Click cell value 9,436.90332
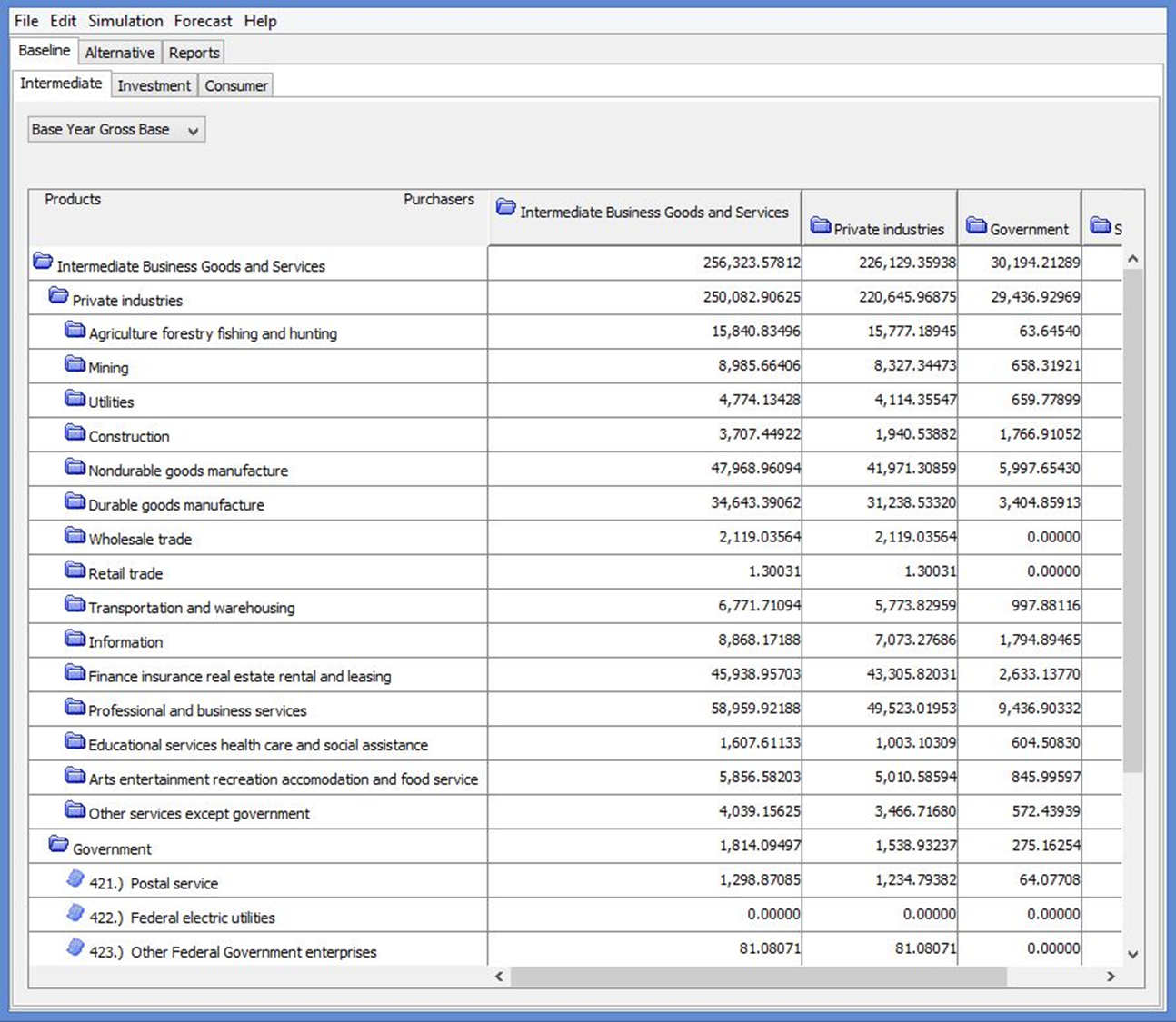Viewport: 1176px width, 1022px height. coord(1040,708)
